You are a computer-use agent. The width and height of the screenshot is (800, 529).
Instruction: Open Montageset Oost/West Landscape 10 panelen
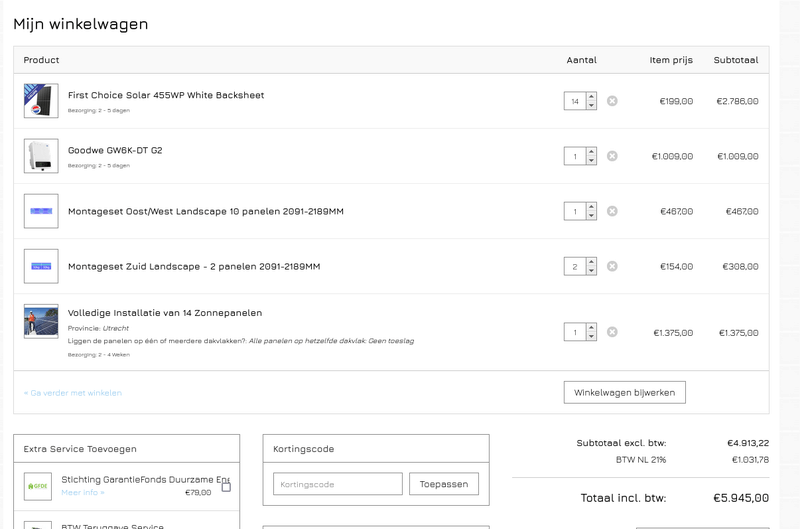click(206, 211)
